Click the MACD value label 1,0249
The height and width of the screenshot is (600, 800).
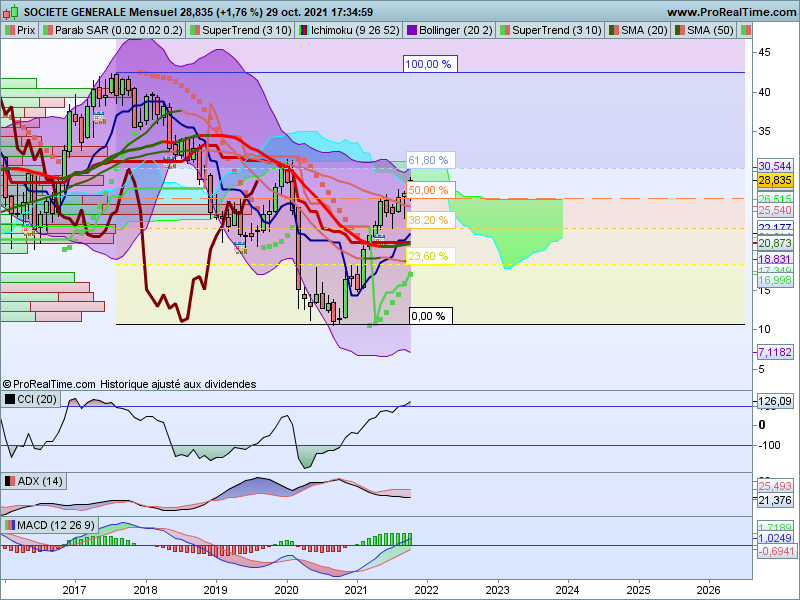point(774,538)
